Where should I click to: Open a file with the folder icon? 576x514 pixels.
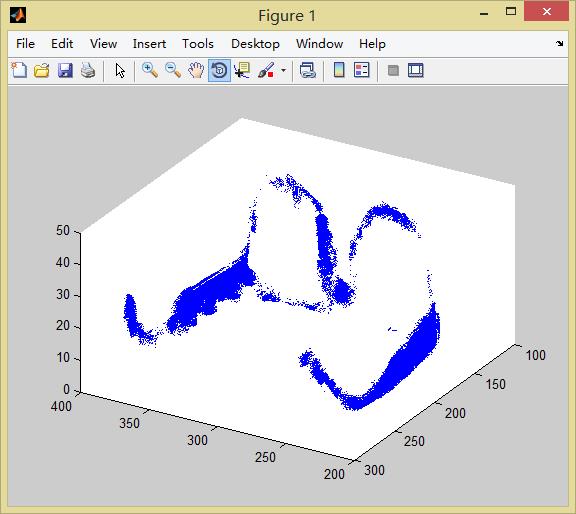click(42, 70)
